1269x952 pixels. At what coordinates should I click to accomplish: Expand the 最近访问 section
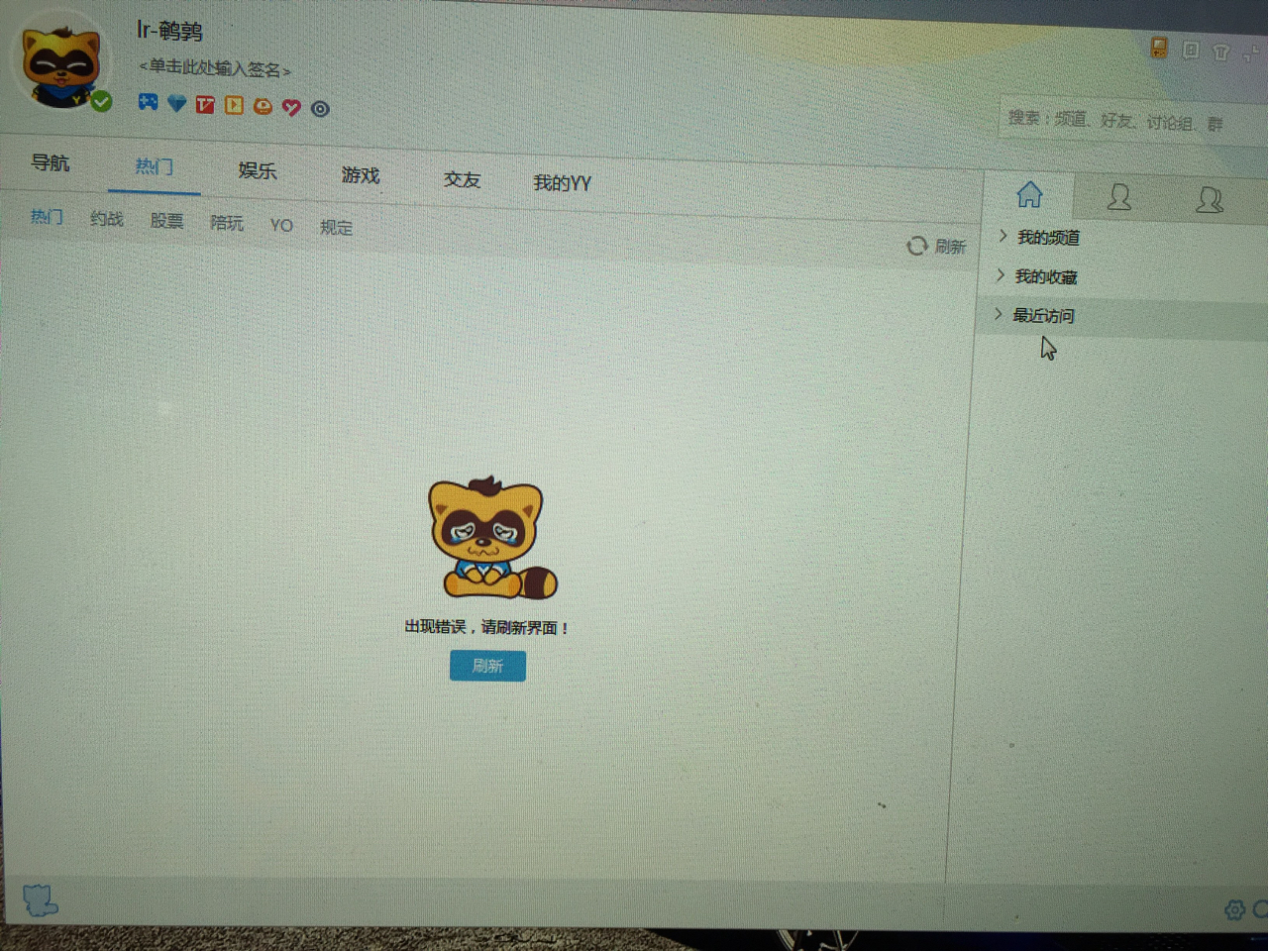pyautogui.click(x=1042, y=316)
